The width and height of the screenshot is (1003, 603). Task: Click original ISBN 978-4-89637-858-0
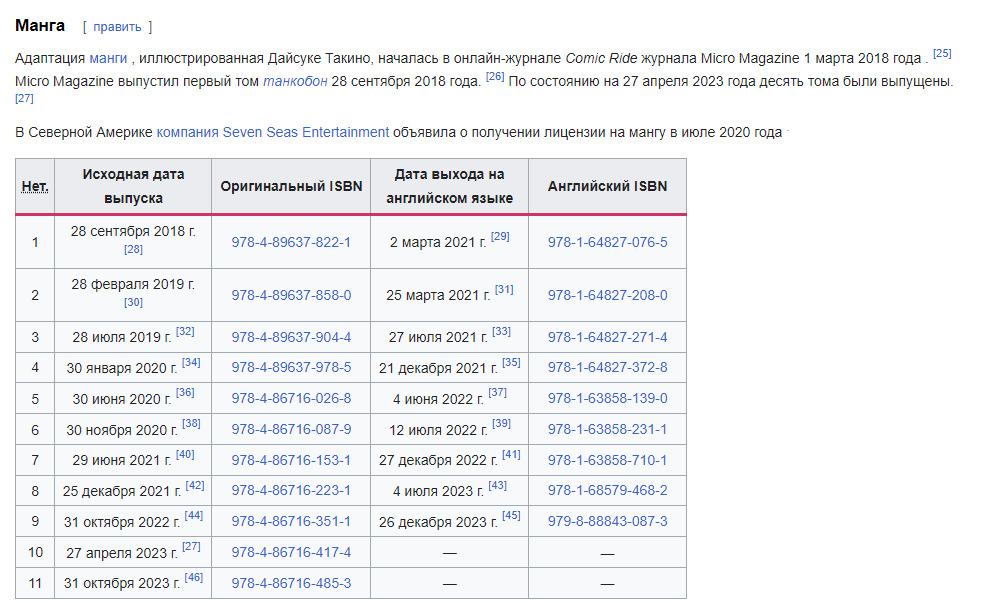(291, 295)
